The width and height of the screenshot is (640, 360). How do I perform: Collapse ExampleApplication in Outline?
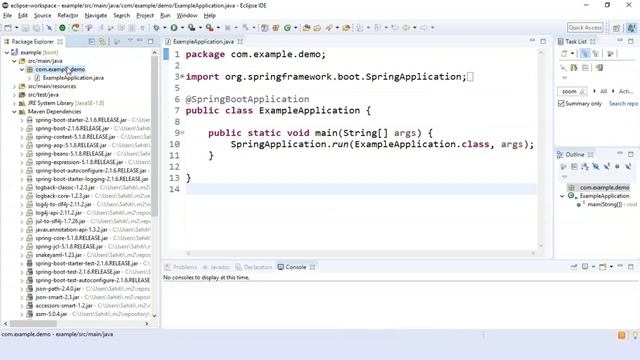tap(562, 196)
